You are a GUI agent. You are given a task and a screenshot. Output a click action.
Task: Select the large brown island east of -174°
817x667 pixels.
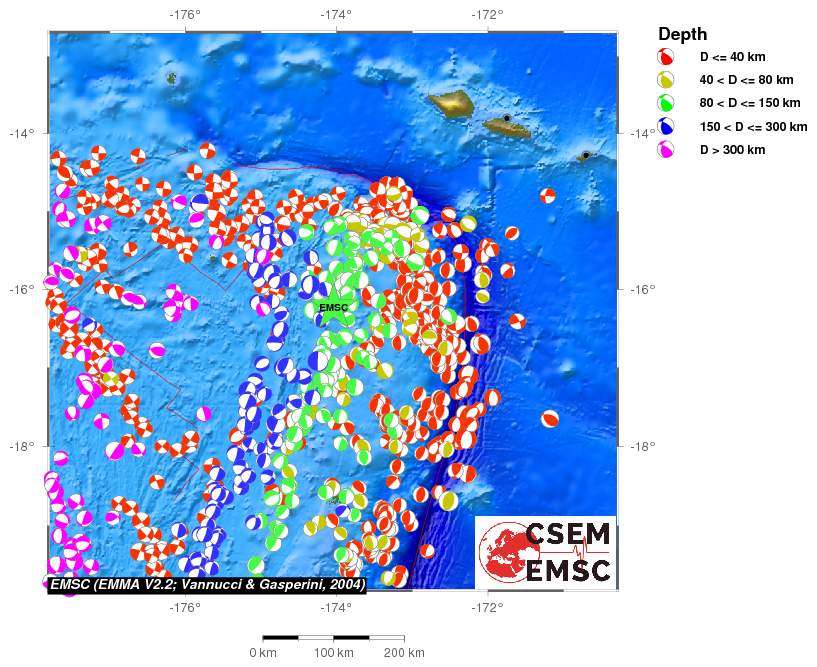click(455, 101)
